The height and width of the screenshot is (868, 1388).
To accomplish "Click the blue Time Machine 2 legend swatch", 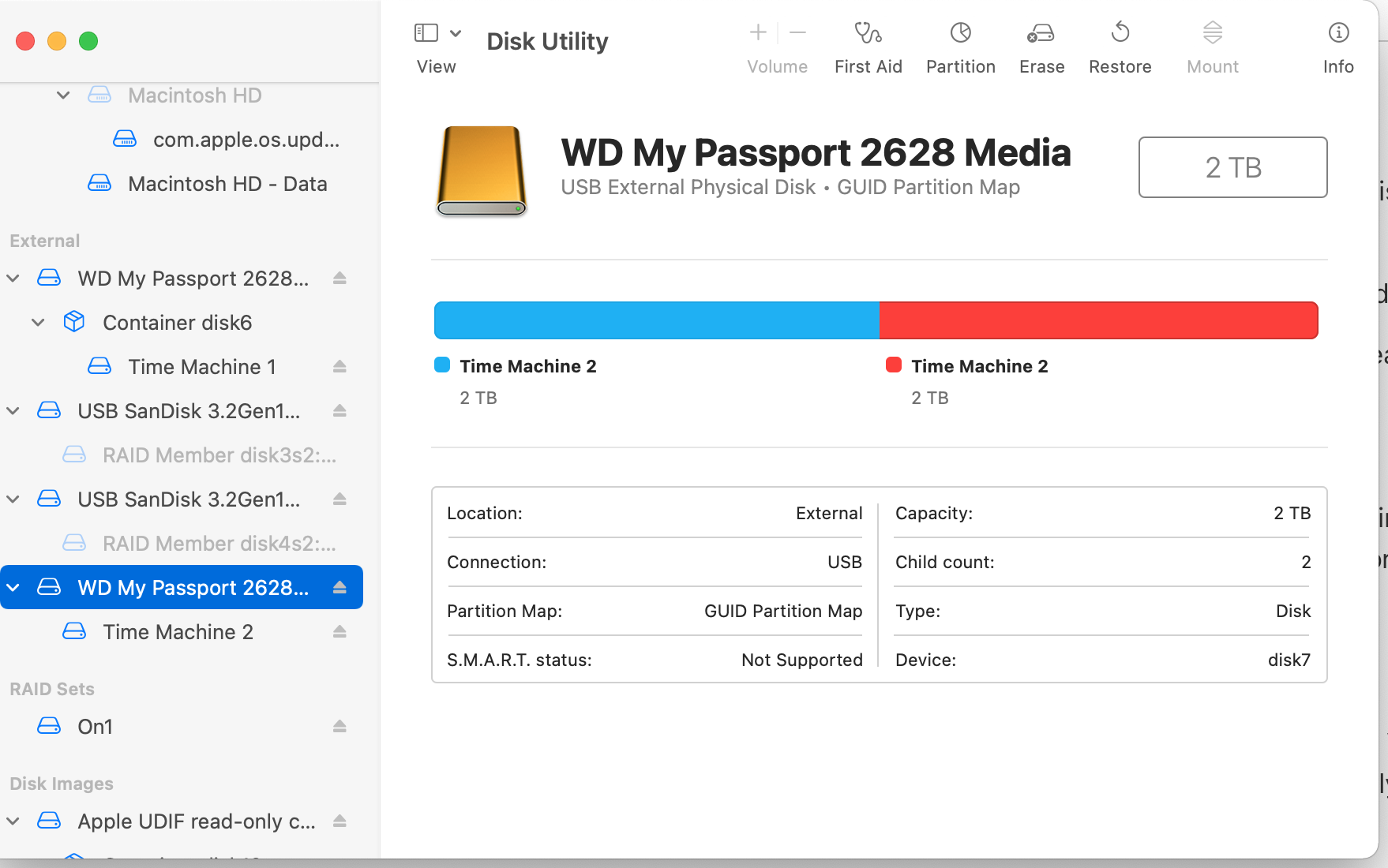I will click(442, 365).
